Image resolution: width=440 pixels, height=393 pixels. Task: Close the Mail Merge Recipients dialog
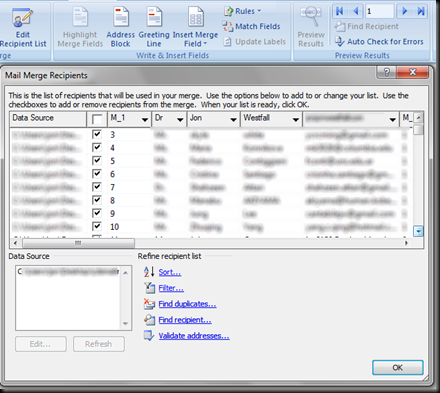412,72
